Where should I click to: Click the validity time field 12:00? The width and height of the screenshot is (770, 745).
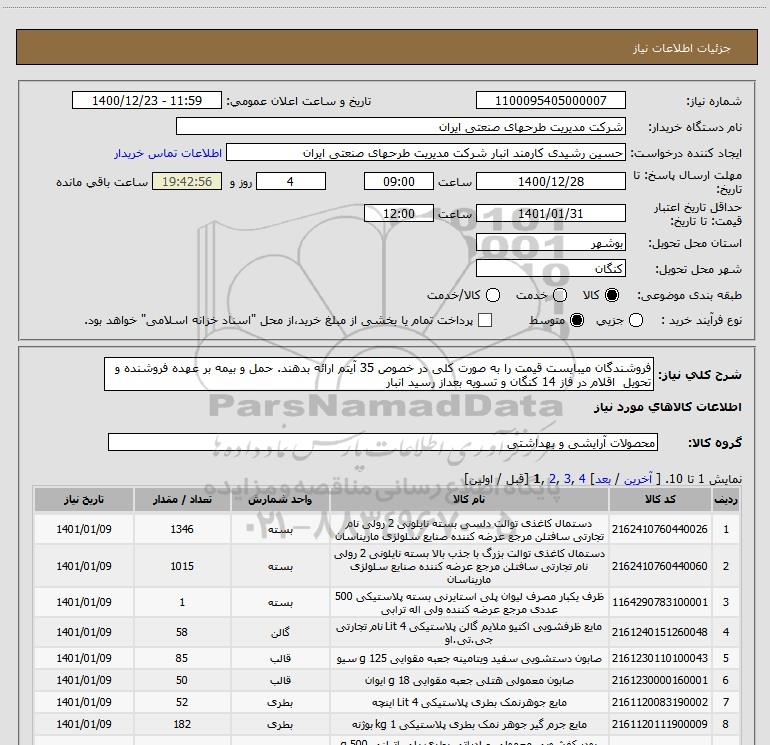click(x=399, y=213)
